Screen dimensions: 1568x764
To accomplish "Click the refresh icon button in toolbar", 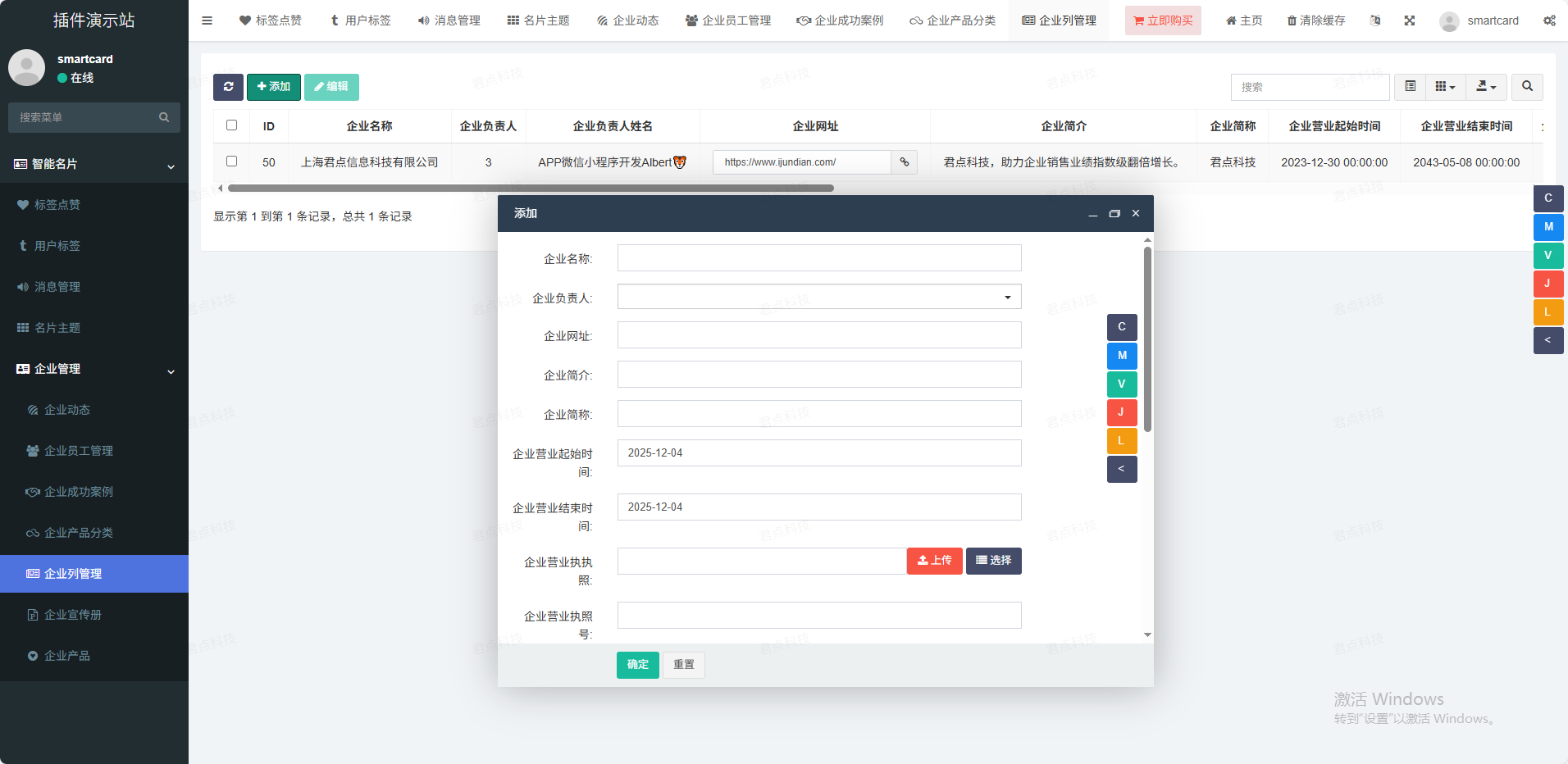I will pyautogui.click(x=228, y=87).
